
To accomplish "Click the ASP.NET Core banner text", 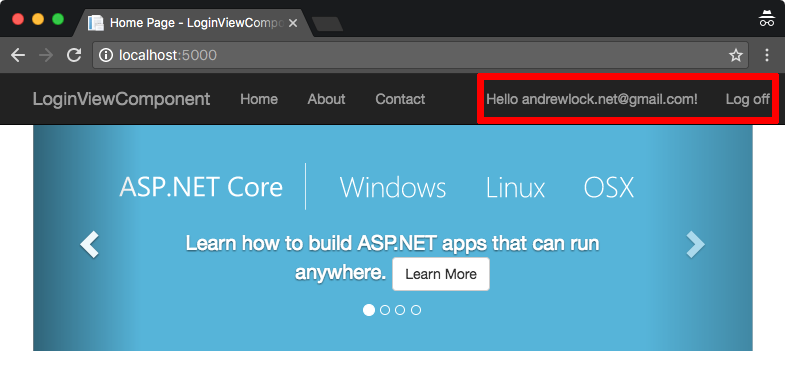I will coord(201,187).
